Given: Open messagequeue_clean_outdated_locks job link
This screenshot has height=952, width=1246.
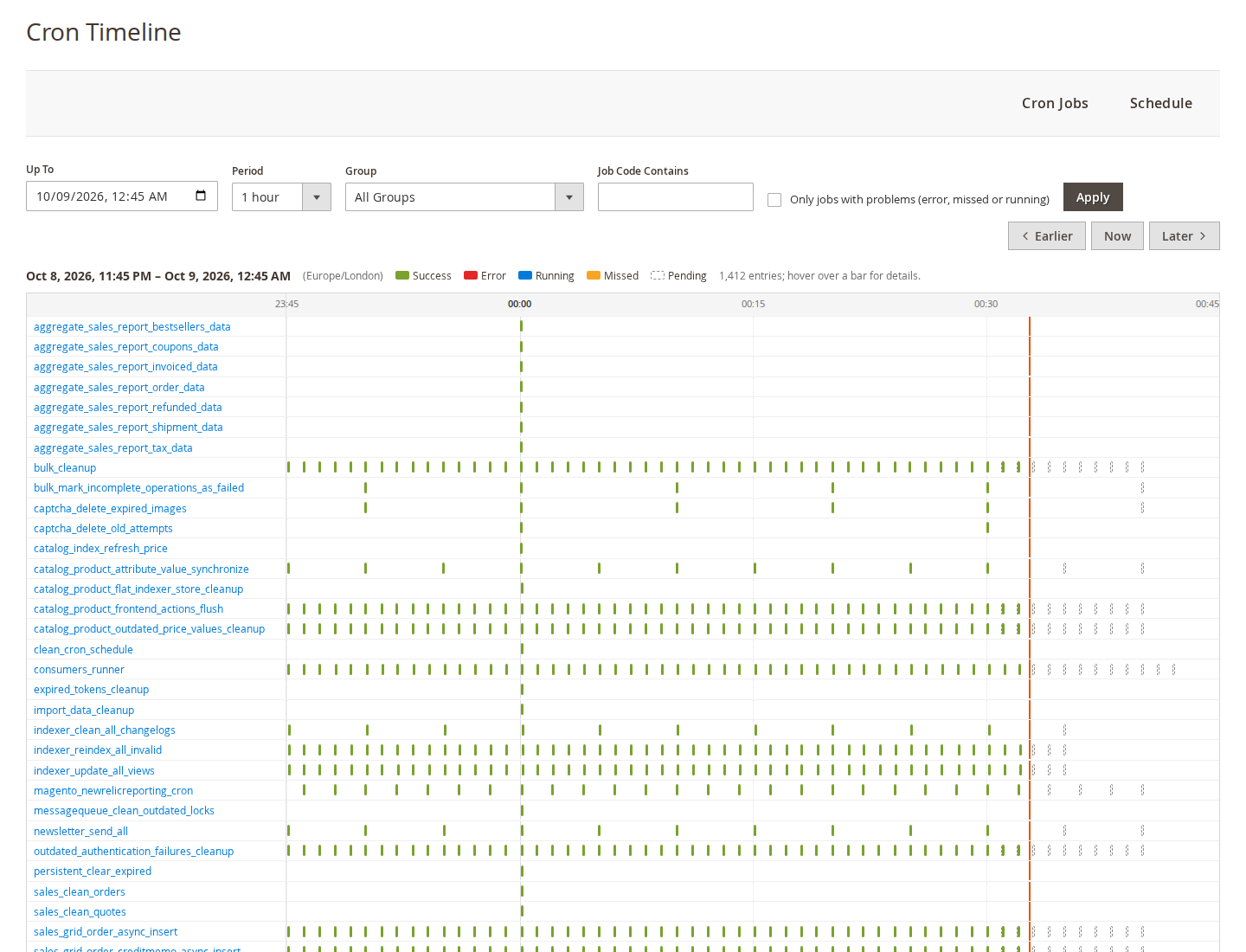Looking at the screenshot, I should coord(124,810).
